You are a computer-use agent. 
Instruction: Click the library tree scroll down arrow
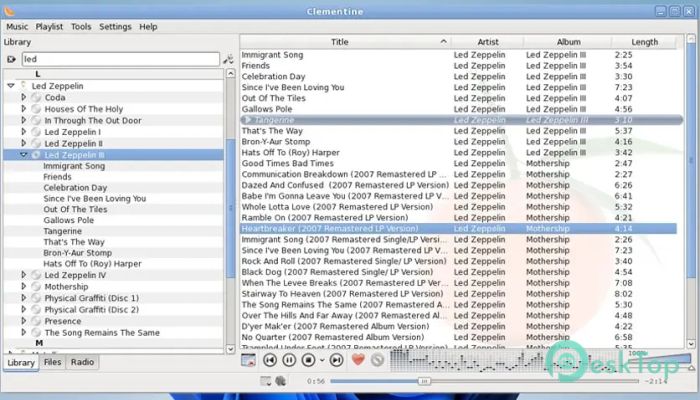(x=230, y=349)
